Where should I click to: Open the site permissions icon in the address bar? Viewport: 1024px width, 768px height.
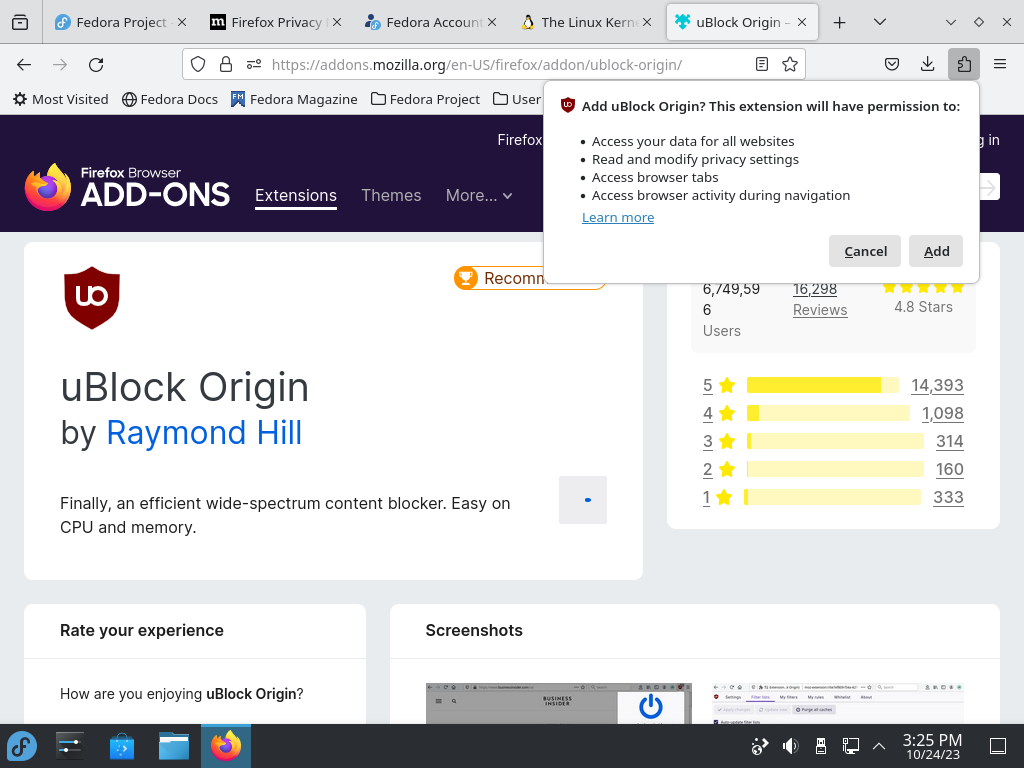[254, 64]
